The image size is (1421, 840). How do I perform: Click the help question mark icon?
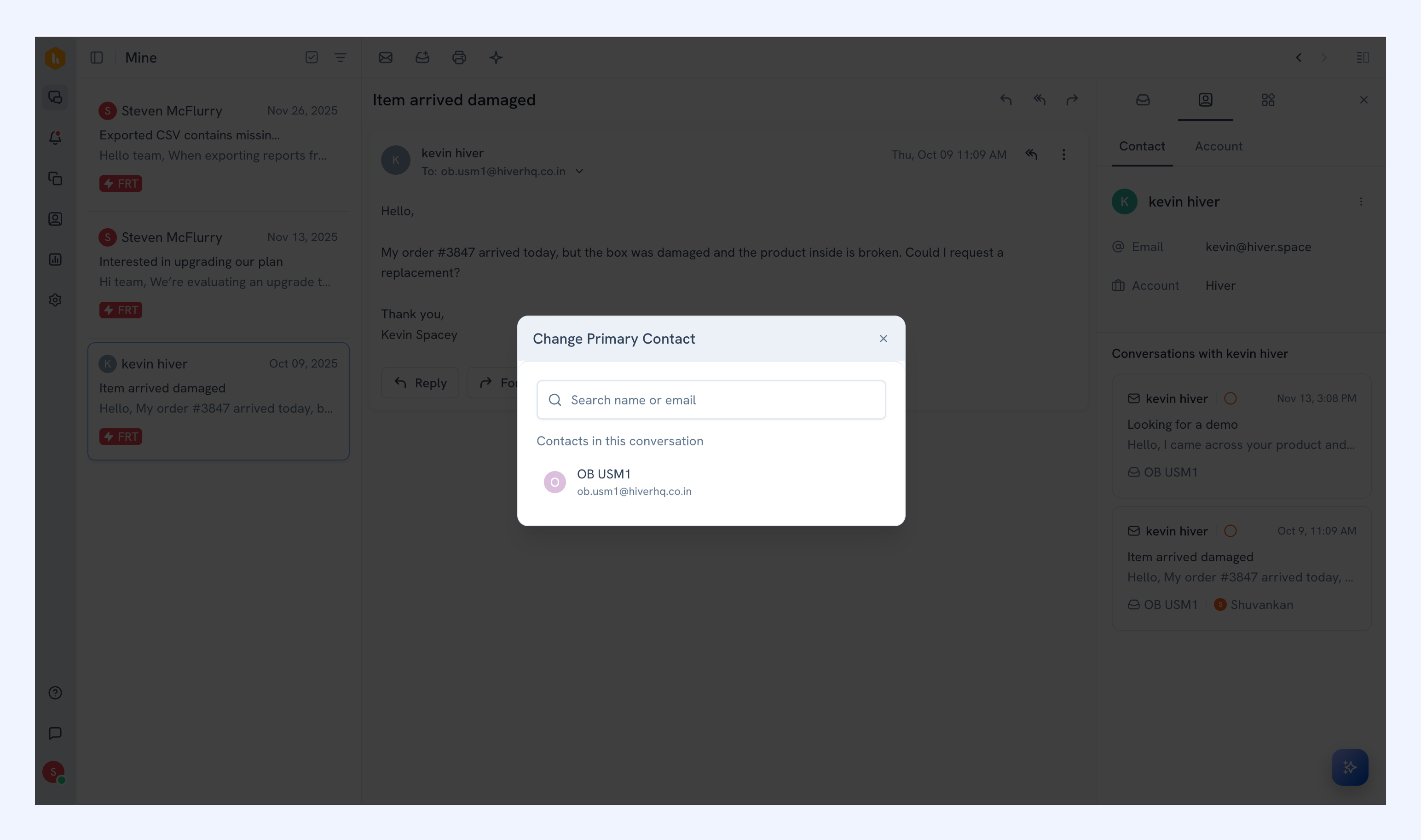coord(55,693)
